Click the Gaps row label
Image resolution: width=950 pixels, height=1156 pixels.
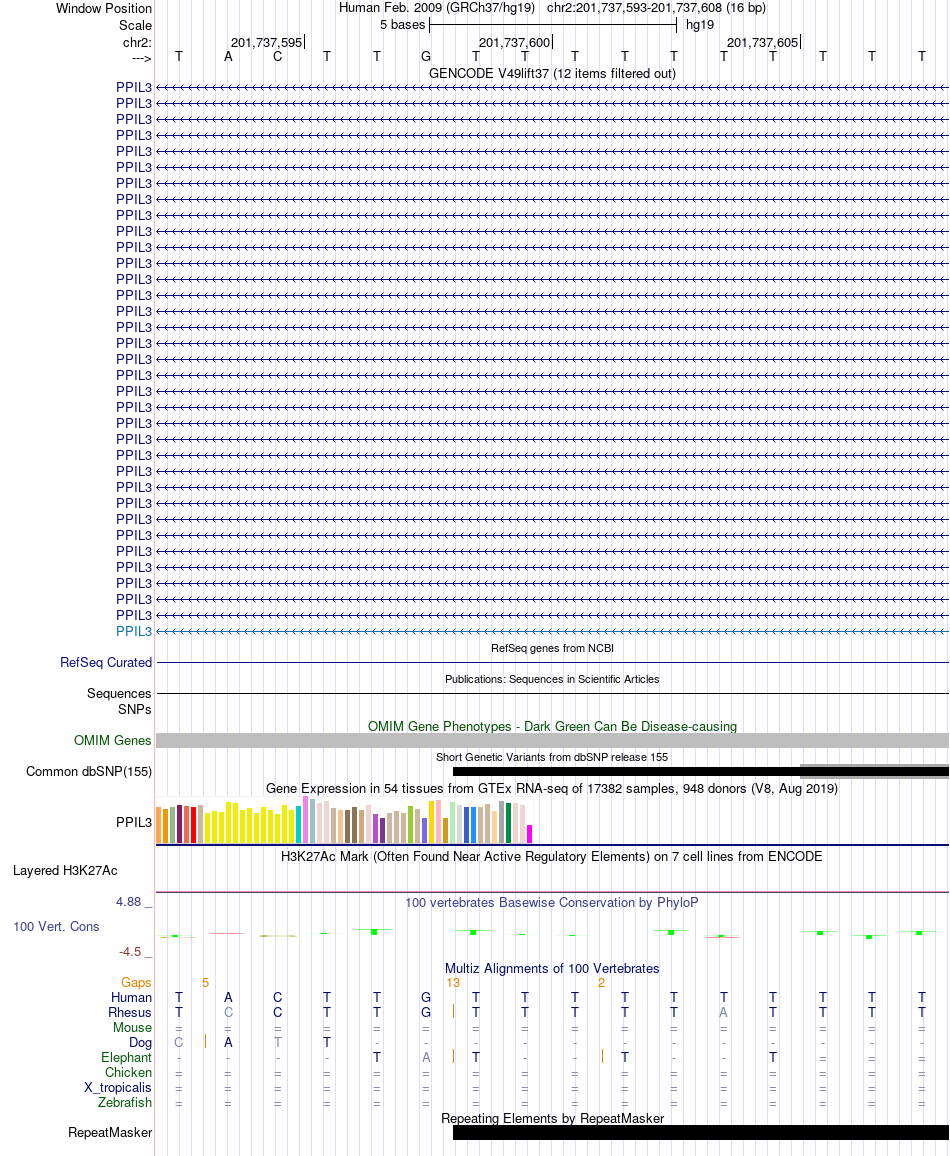coord(136,983)
